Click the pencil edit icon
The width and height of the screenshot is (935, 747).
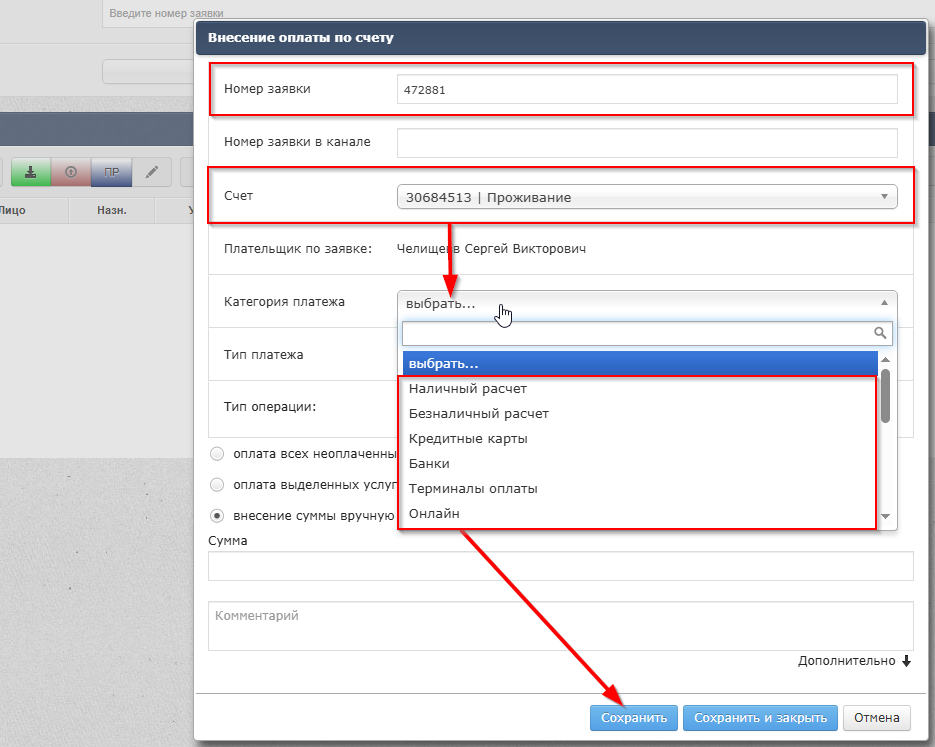152,172
